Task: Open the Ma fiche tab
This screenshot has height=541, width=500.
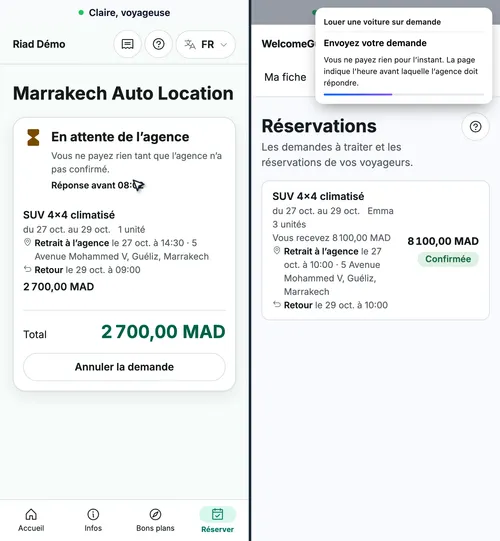Action: click(x=285, y=77)
